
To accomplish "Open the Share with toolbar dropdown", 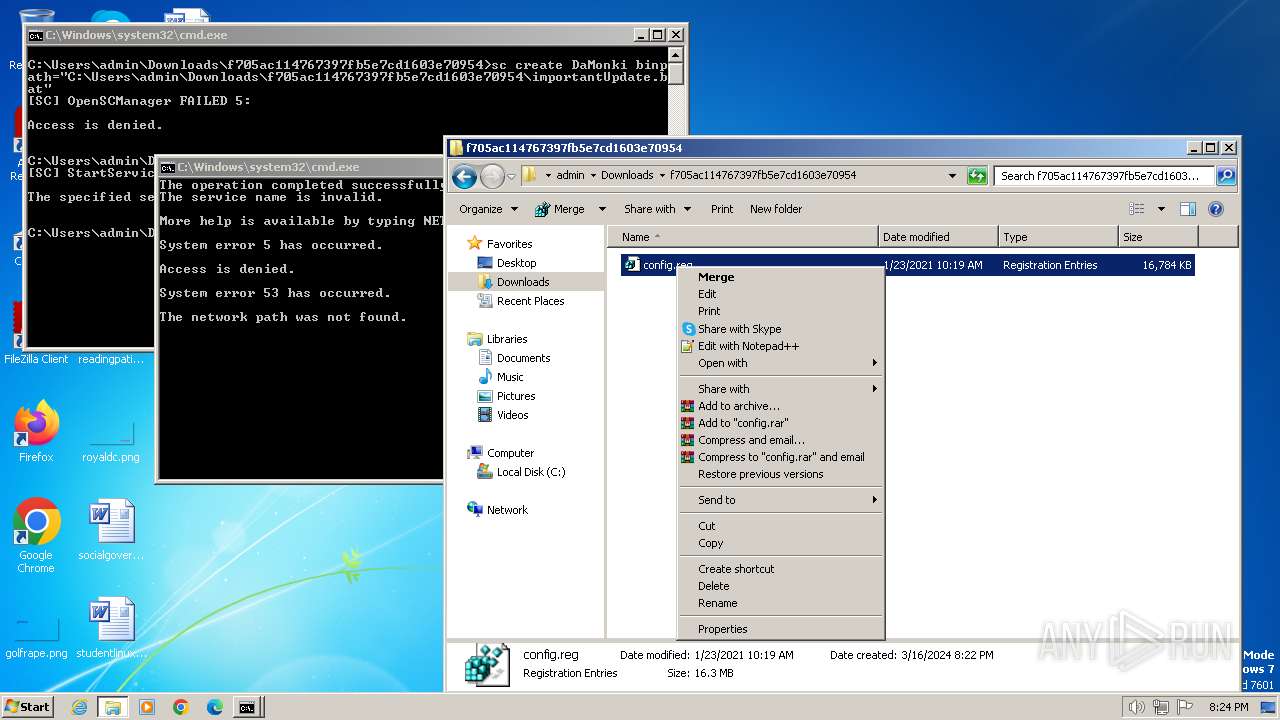I will (x=657, y=209).
